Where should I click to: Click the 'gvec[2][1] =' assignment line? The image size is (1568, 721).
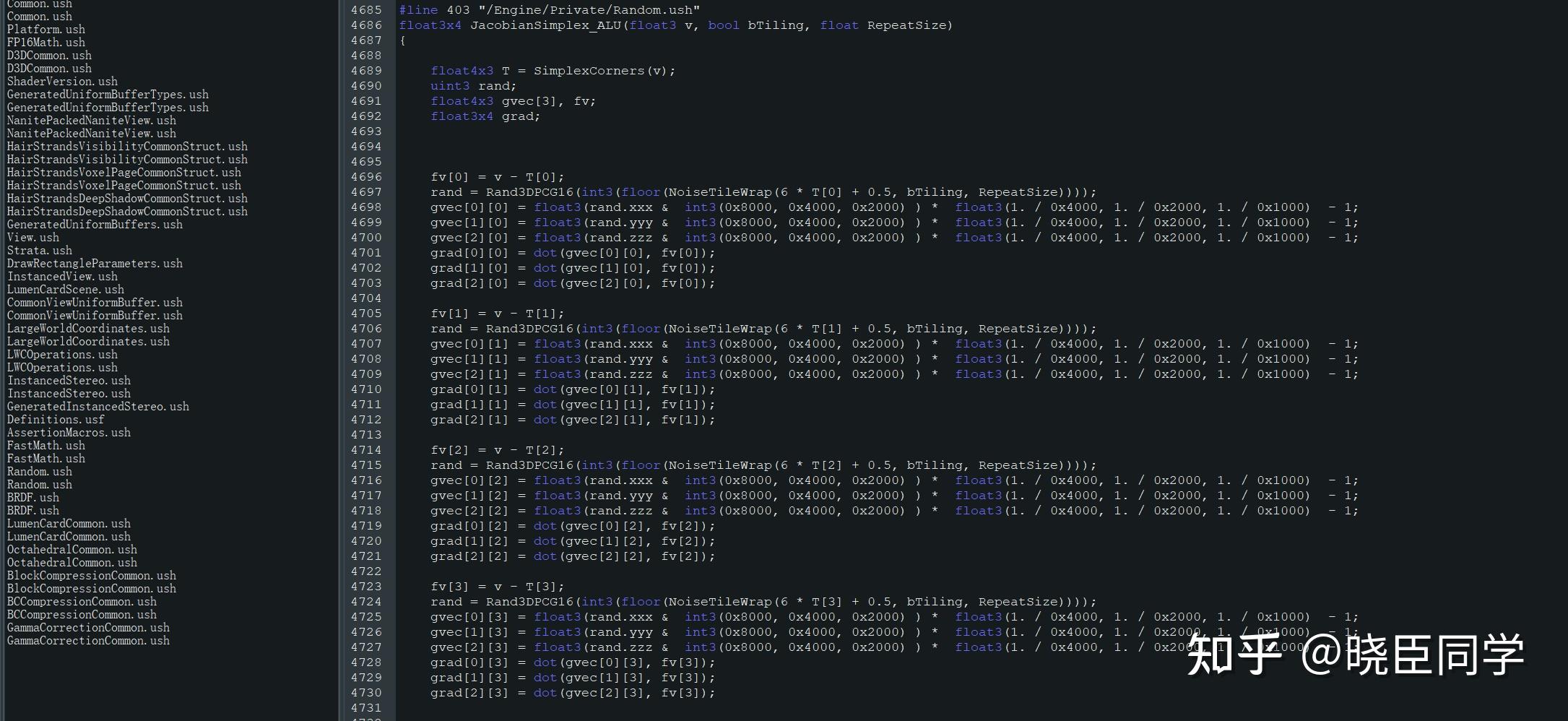[895, 374]
